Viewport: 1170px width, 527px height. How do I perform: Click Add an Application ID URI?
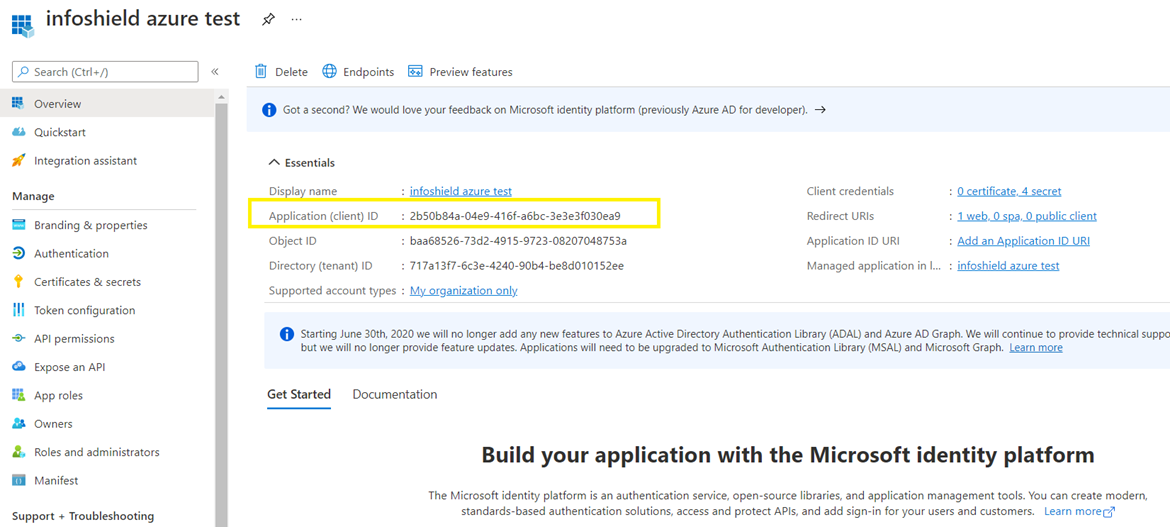tap(1023, 240)
